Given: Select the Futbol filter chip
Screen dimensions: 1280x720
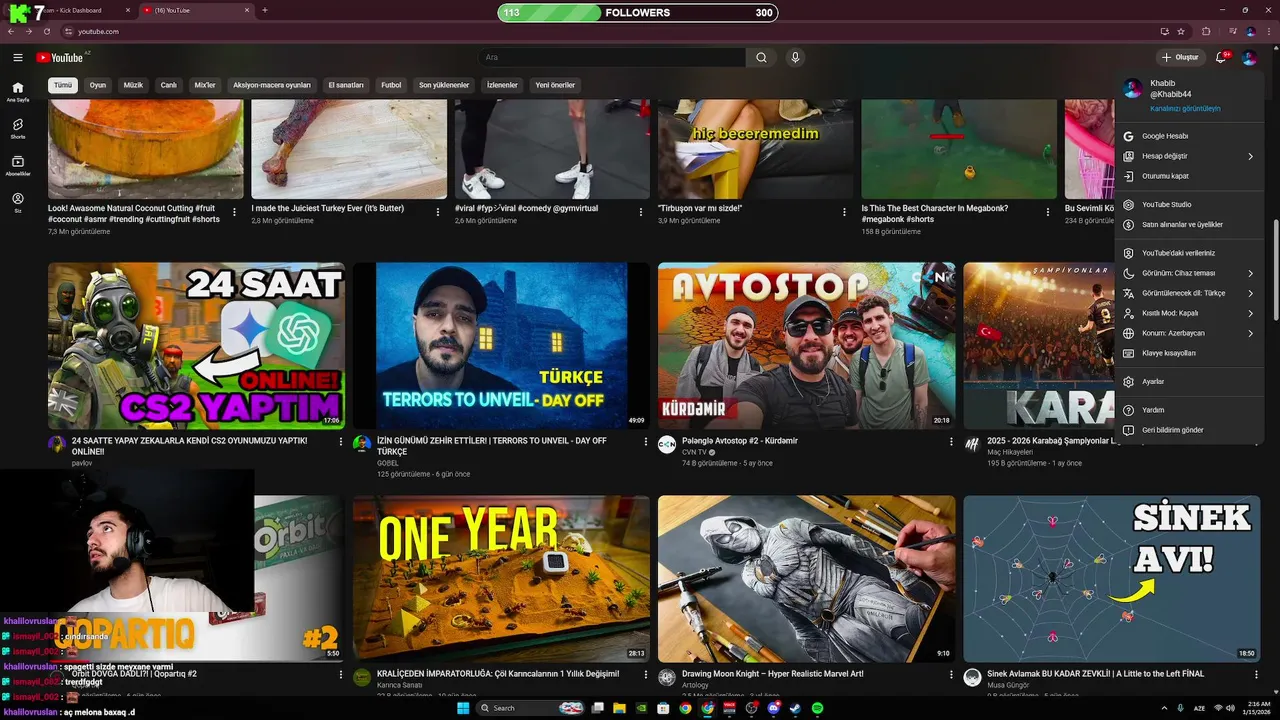Looking at the screenshot, I should pos(391,85).
